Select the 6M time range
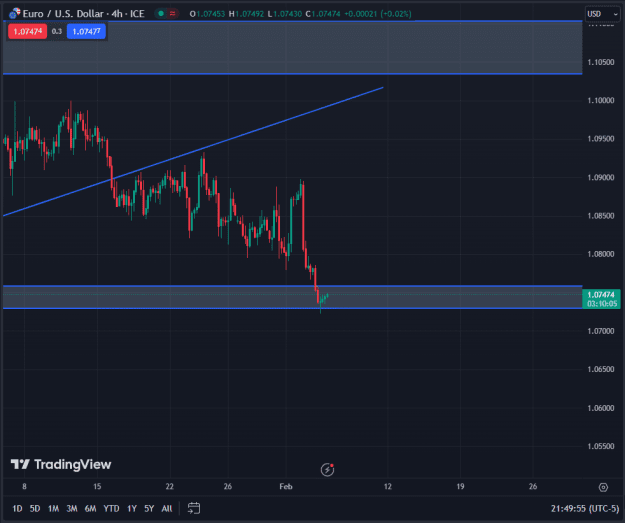 (x=90, y=508)
